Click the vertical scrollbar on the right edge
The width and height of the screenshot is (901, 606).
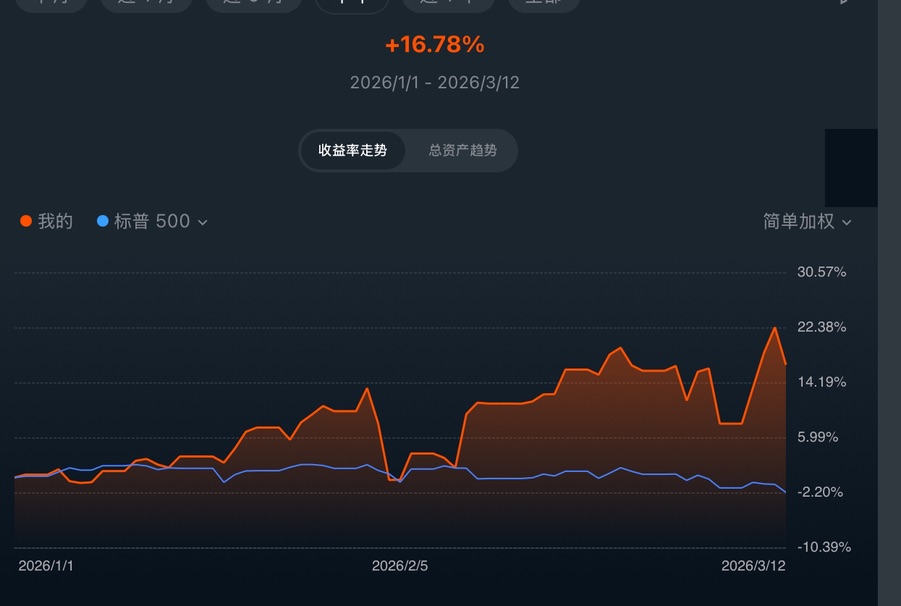pyautogui.click(x=889, y=300)
